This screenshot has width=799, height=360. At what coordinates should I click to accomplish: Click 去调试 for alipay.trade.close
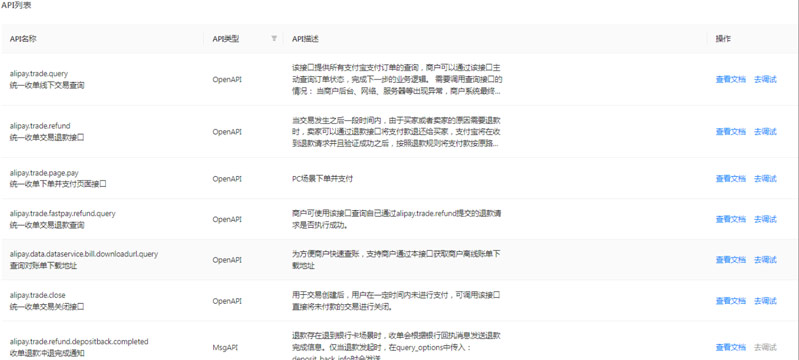pyautogui.click(x=765, y=301)
